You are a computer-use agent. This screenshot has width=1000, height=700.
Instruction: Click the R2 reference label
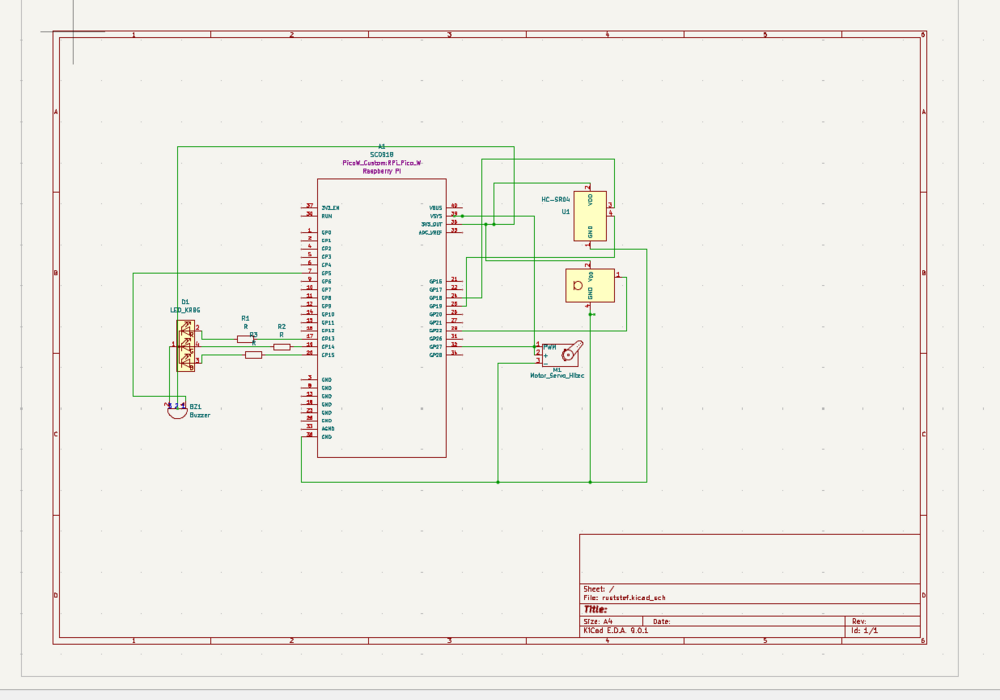tap(281, 326)
